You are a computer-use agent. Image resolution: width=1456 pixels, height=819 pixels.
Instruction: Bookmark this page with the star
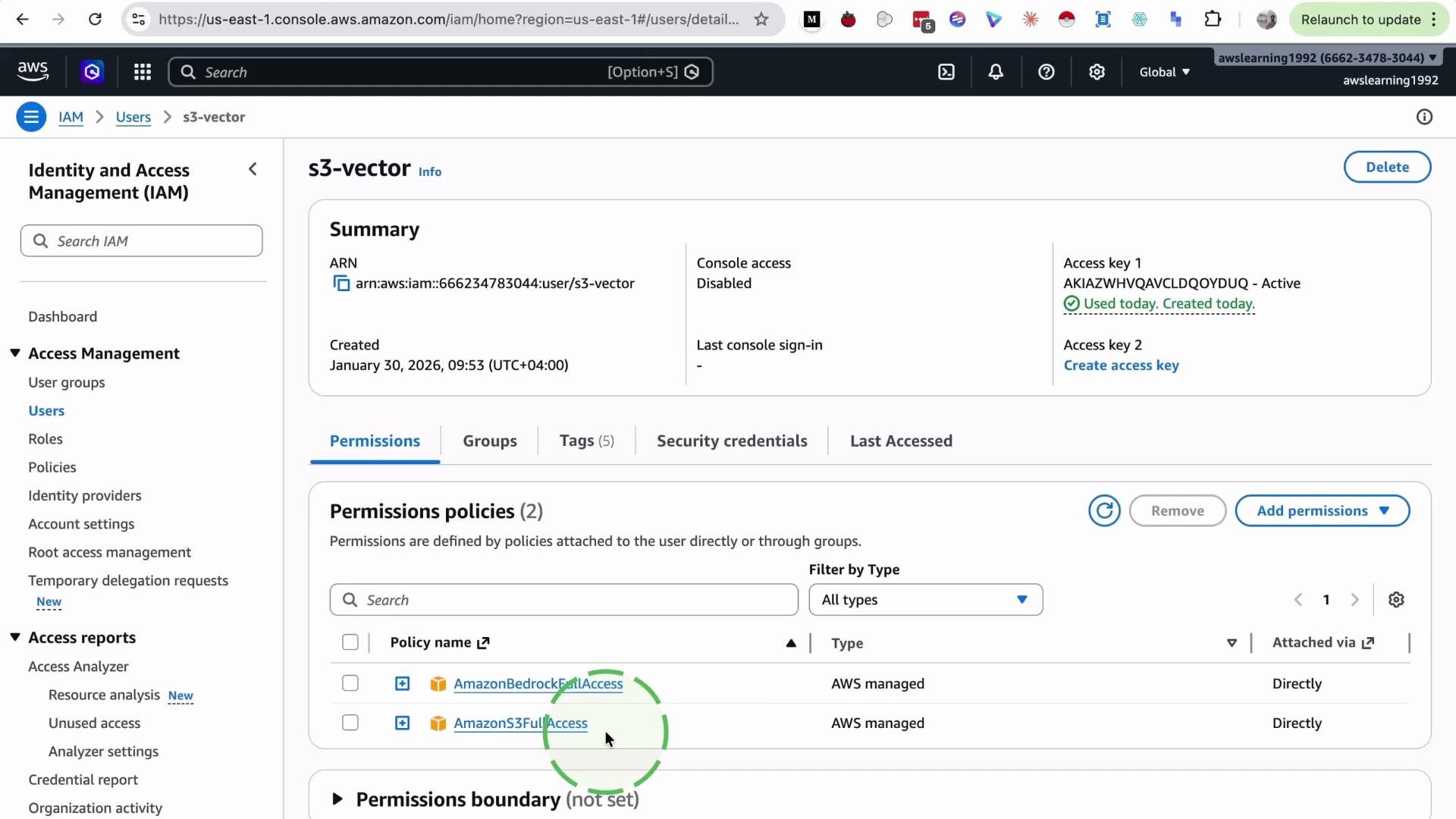pos(761,20)
